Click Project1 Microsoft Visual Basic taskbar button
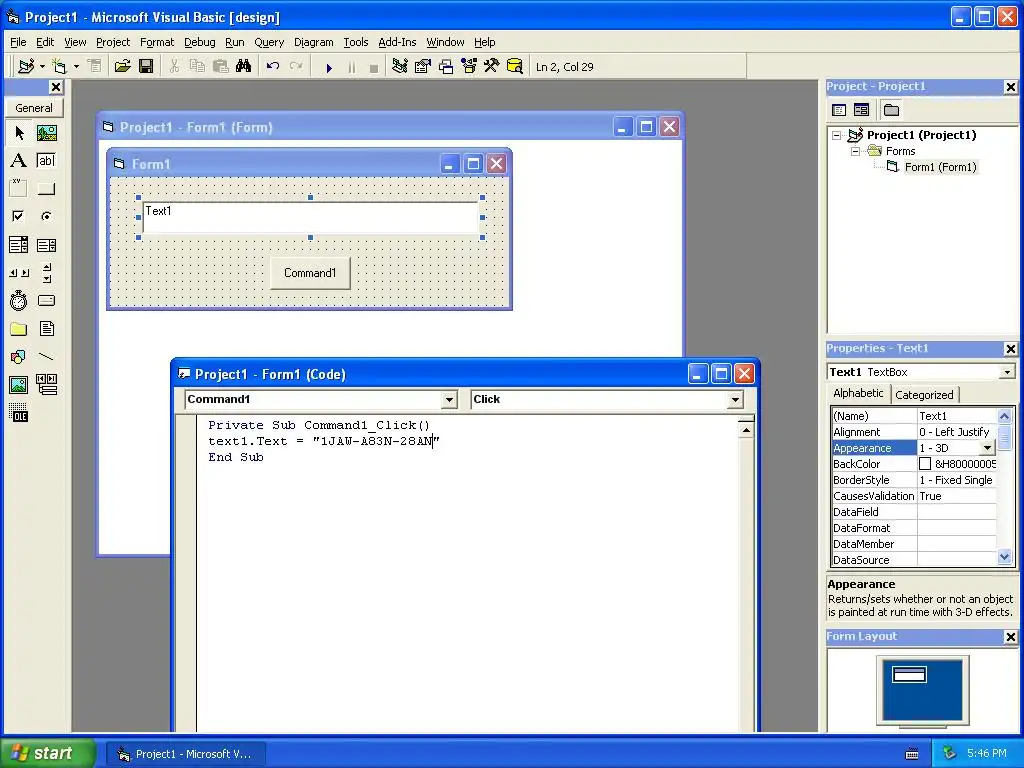Viewport: 1024px width, 768px height. [x=186, y=754]
